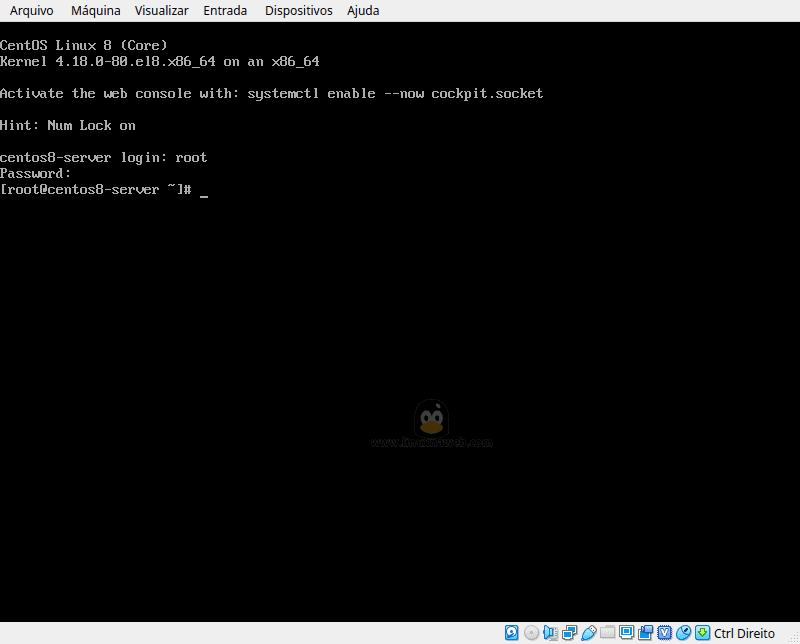Click the network adapters status icon
Image resolution: width=800 pixels, height=644 pixels.
[x=569, y=633]
